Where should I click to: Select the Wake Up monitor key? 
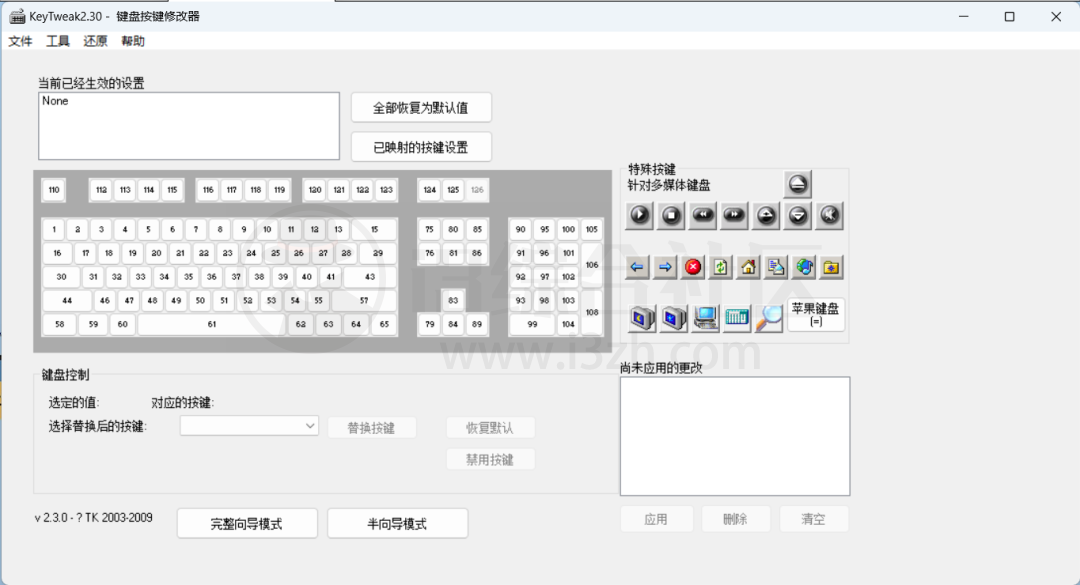[674, 318]
